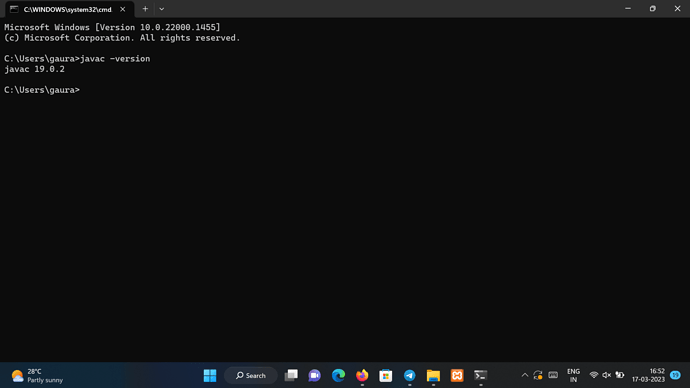The width and height of the screenshot is (690, 388).
Task: Click the cmd icon in the tab
Action: [x=14, y=9]
